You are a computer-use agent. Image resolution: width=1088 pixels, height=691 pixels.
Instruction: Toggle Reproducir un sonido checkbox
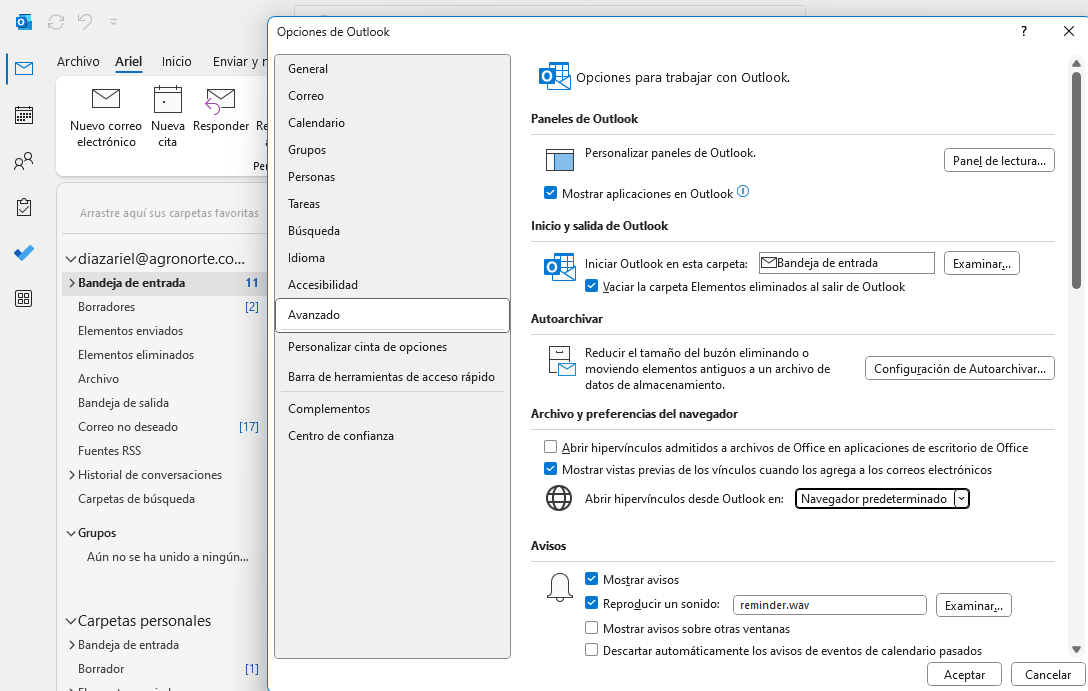point(591,602)
